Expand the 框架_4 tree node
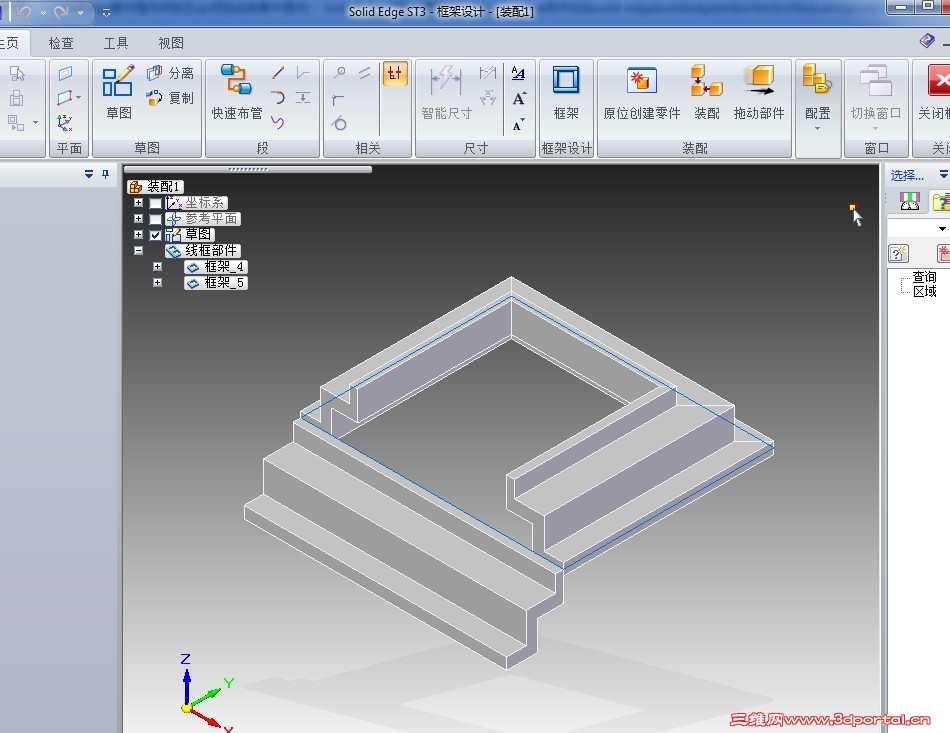 [158, 267]
